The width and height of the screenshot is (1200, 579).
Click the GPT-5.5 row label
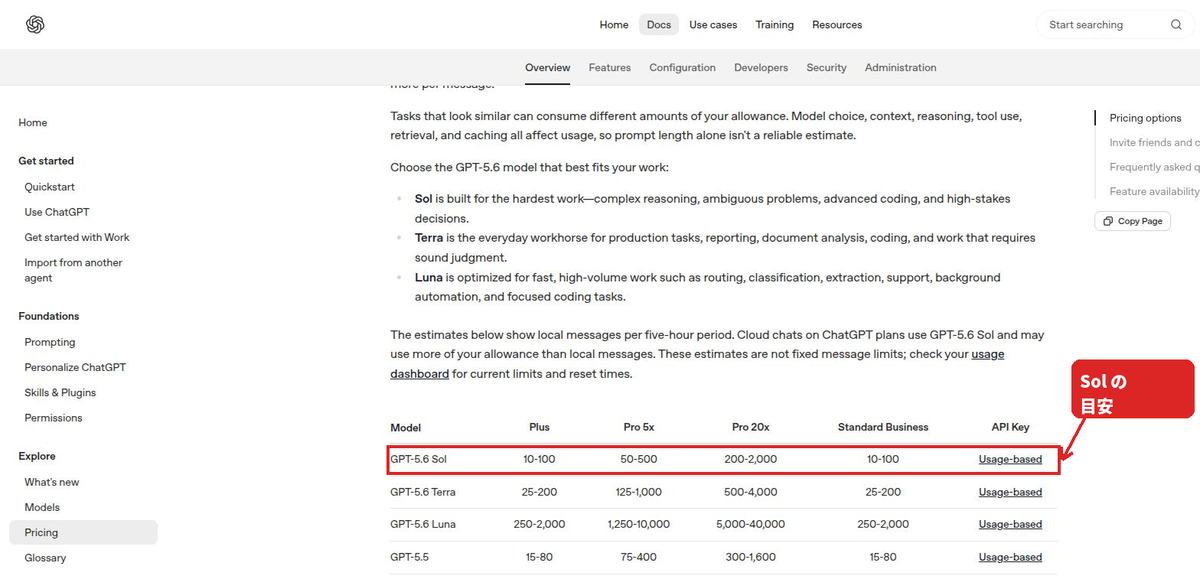[x=409, y=557]
